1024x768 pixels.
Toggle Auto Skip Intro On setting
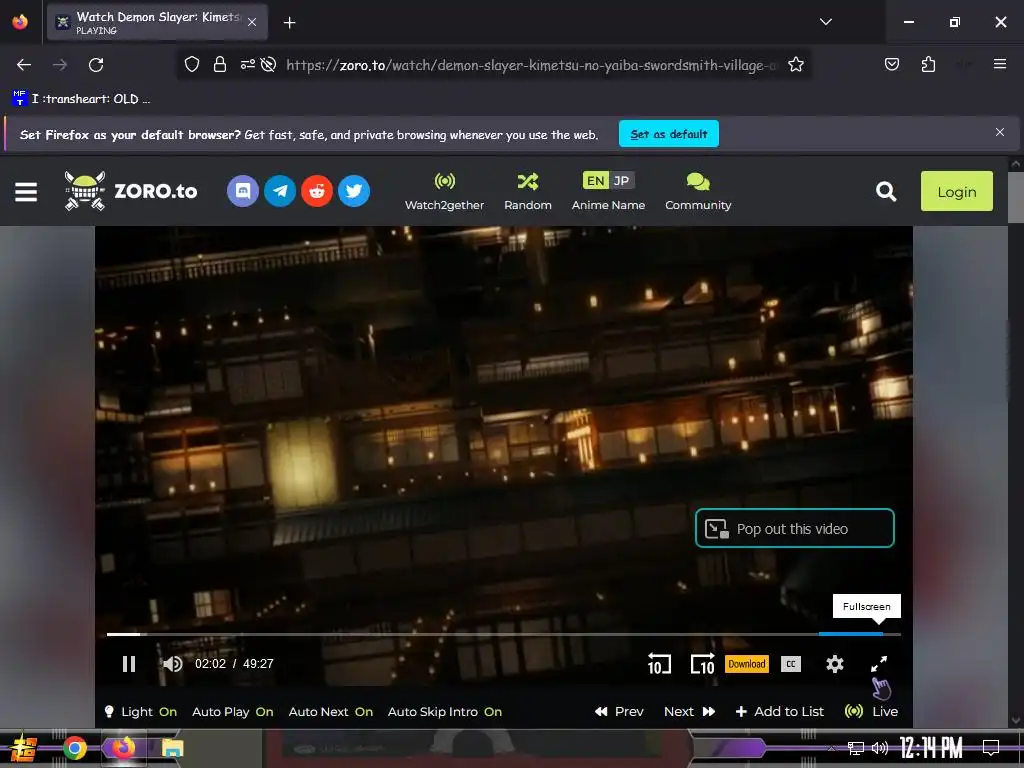(445, 711)
